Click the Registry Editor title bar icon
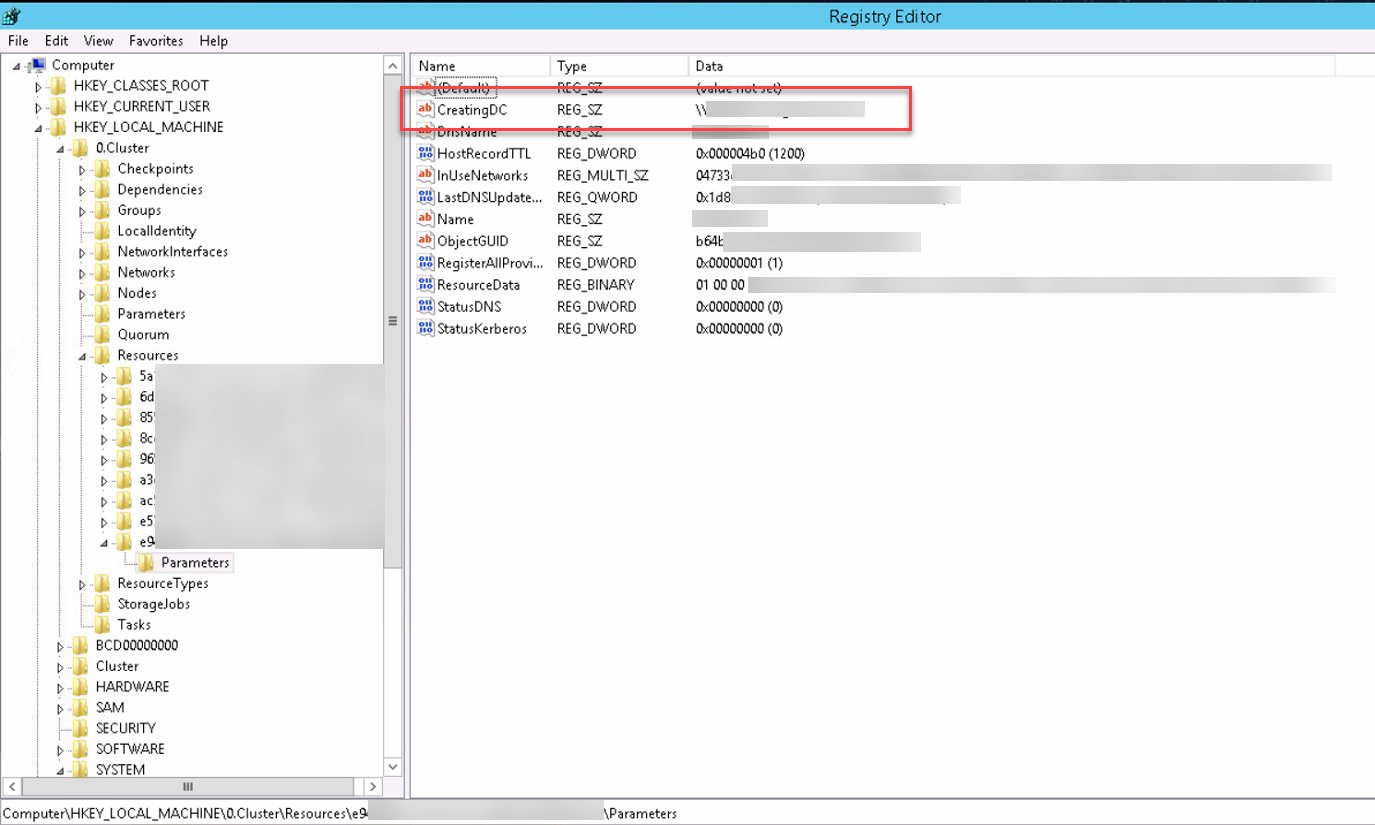 point(12,15)
